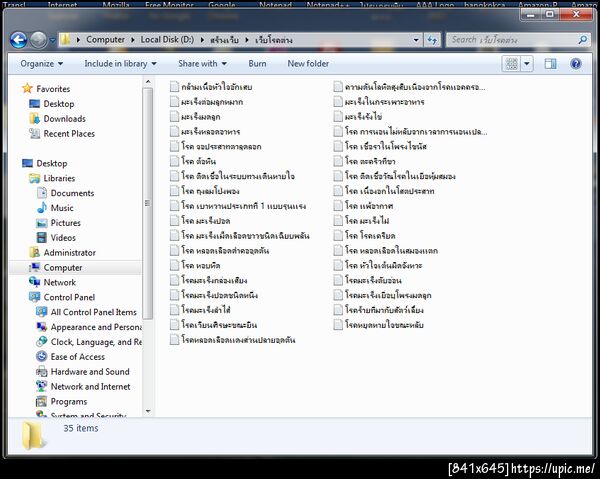Expand breadcrumb arrow after สร้างเว็บ
The height and width of the screenshot is (479, 600).
click(x=247, y=40)
